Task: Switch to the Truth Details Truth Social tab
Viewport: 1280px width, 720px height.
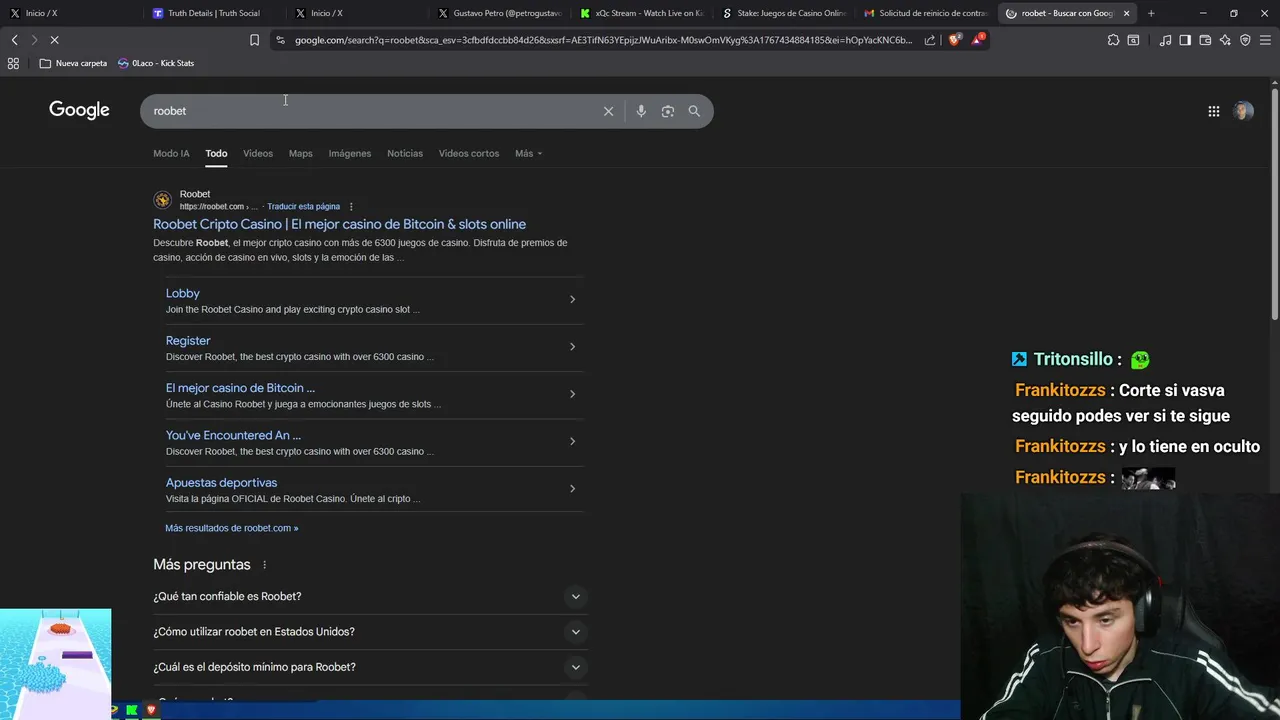Action: [x=213, y=13]
